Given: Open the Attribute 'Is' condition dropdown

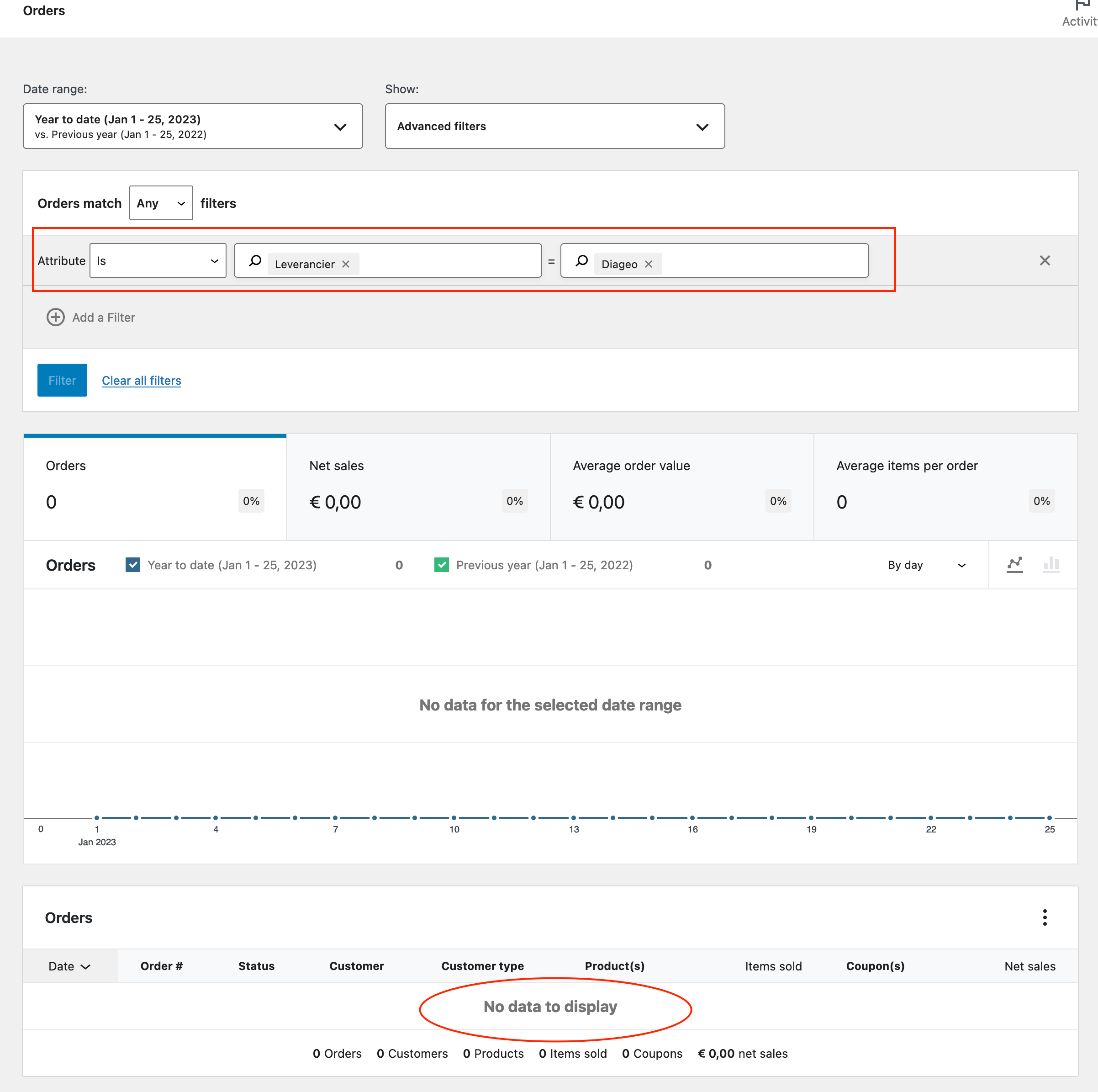Looking at the screenshot, I should click(158, 261).
